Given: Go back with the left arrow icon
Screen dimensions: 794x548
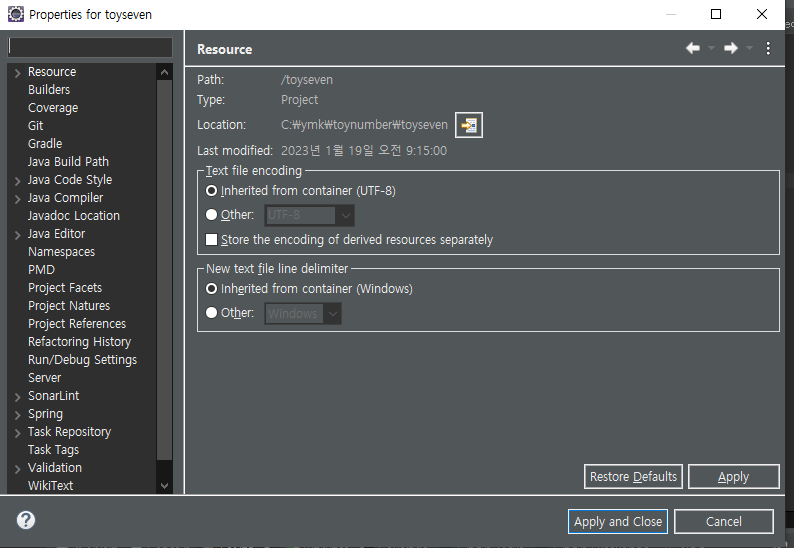Looking at the screenshot, I should coord(693,48).
